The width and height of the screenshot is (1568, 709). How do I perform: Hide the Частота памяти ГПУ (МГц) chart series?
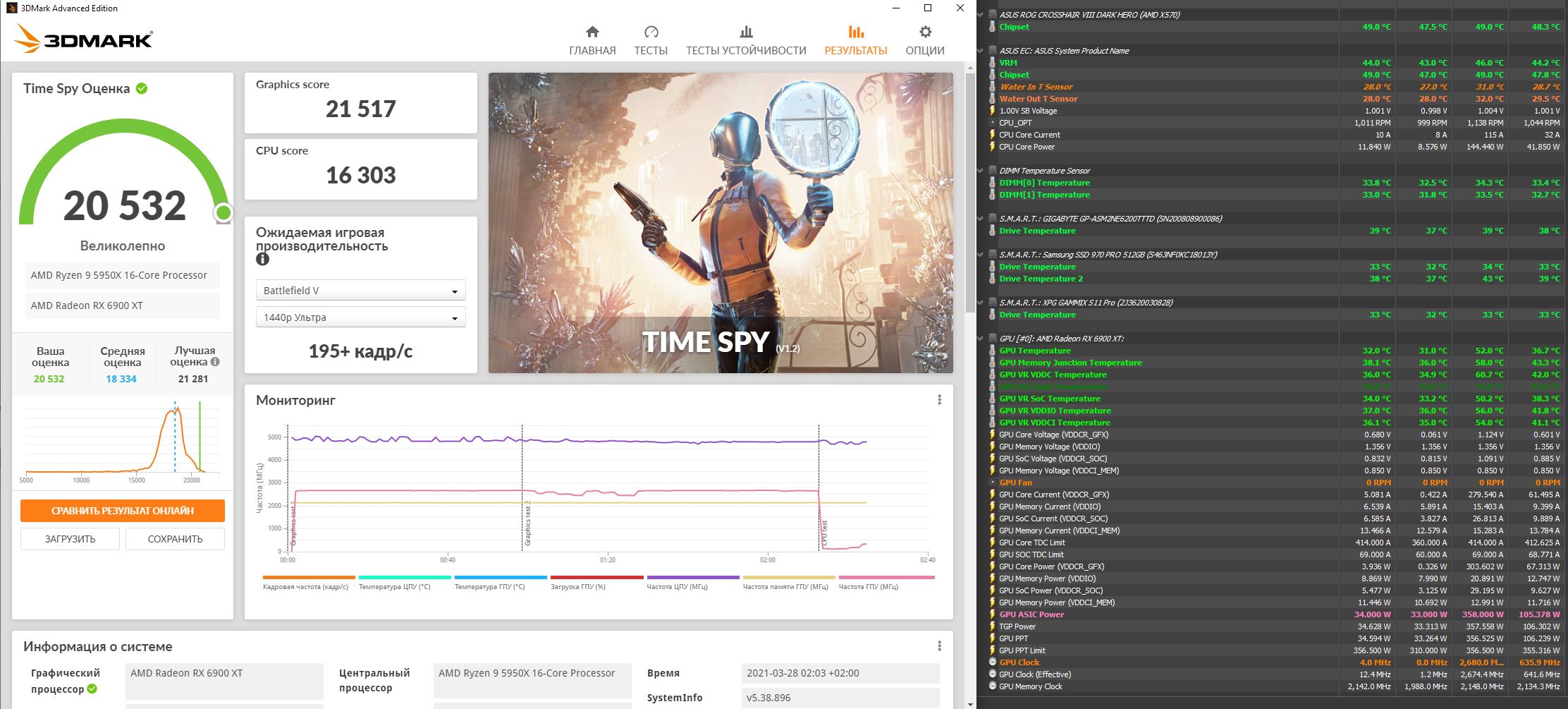(789, 577)
